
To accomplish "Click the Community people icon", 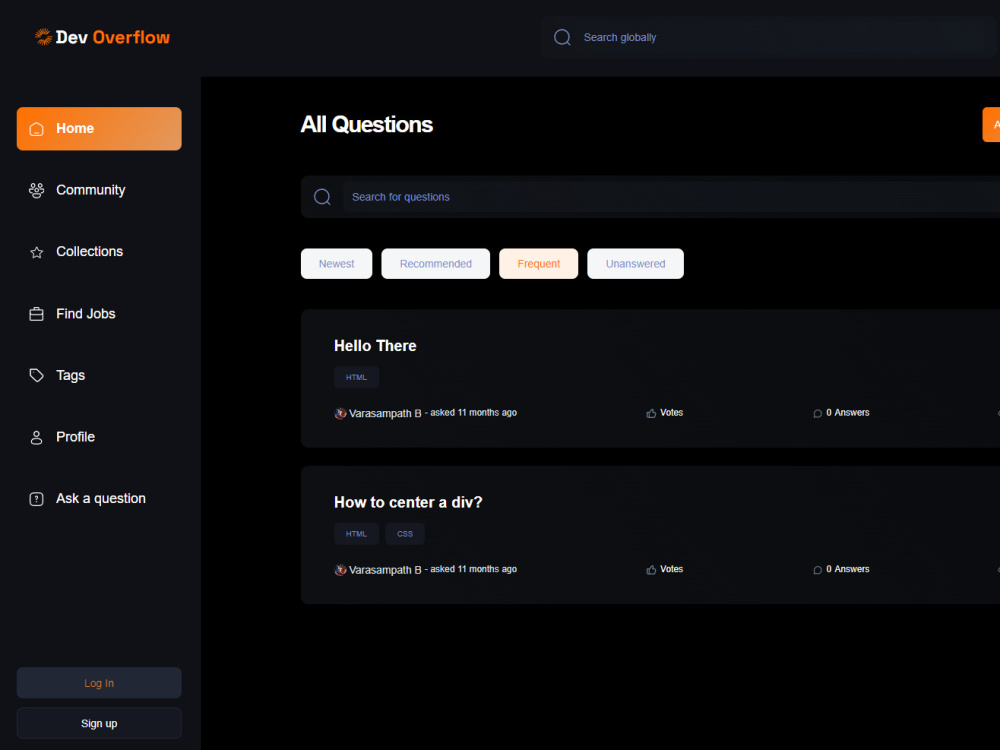I will pyautogui.click(x=36, y=190).
